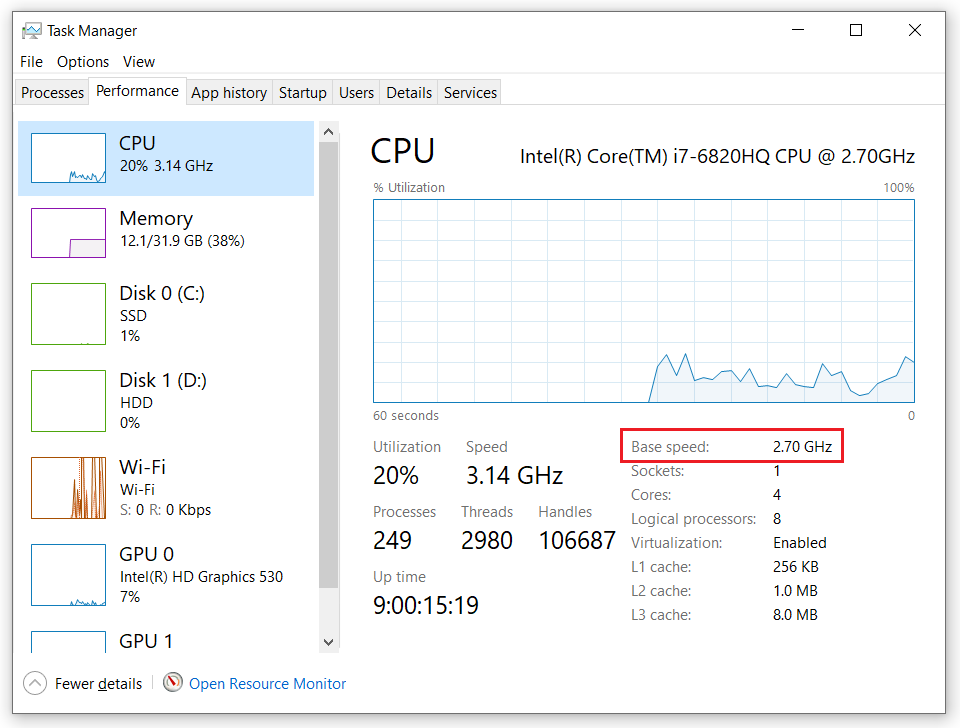This screenshot has height=728, width=960.
Task: Switch to the Services tab
Action: [469, 92]
